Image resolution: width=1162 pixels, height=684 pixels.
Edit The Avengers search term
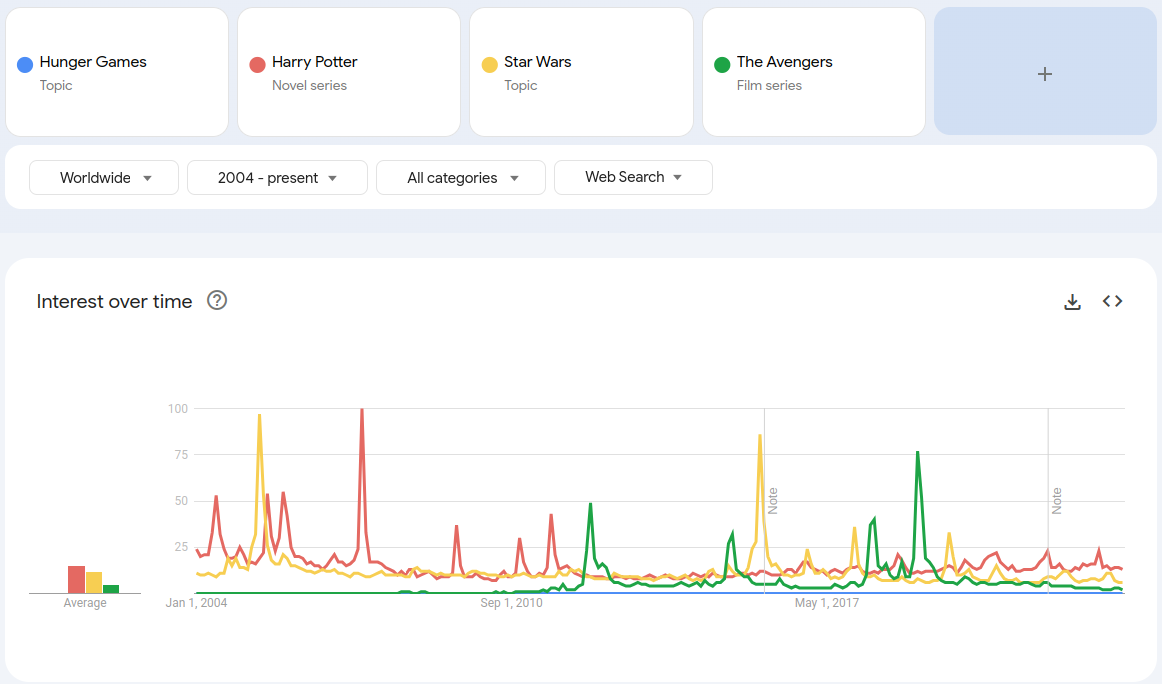784,62
